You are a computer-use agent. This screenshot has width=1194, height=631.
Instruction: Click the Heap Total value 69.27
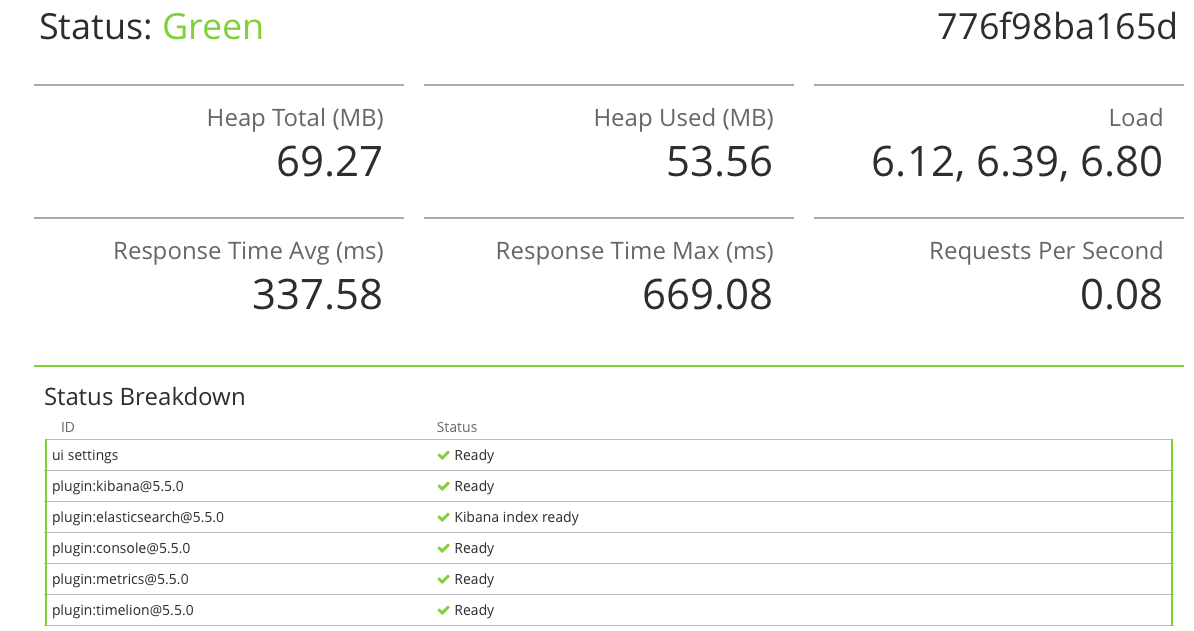(329, 161)
